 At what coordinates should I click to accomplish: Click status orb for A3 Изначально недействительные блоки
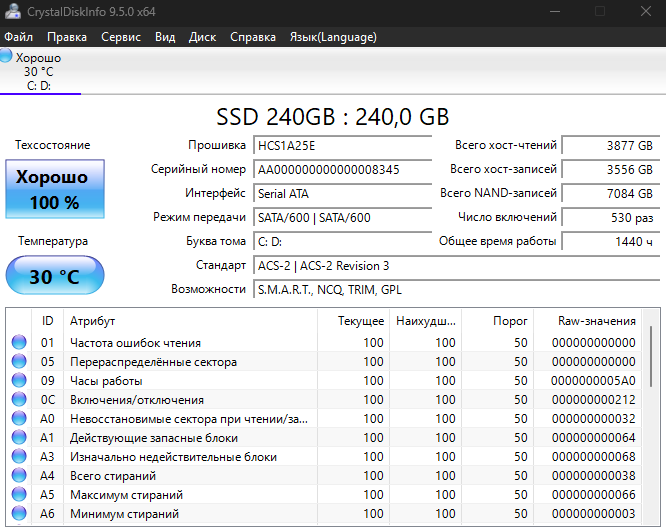pyautogui.click(x=19, y=456)
